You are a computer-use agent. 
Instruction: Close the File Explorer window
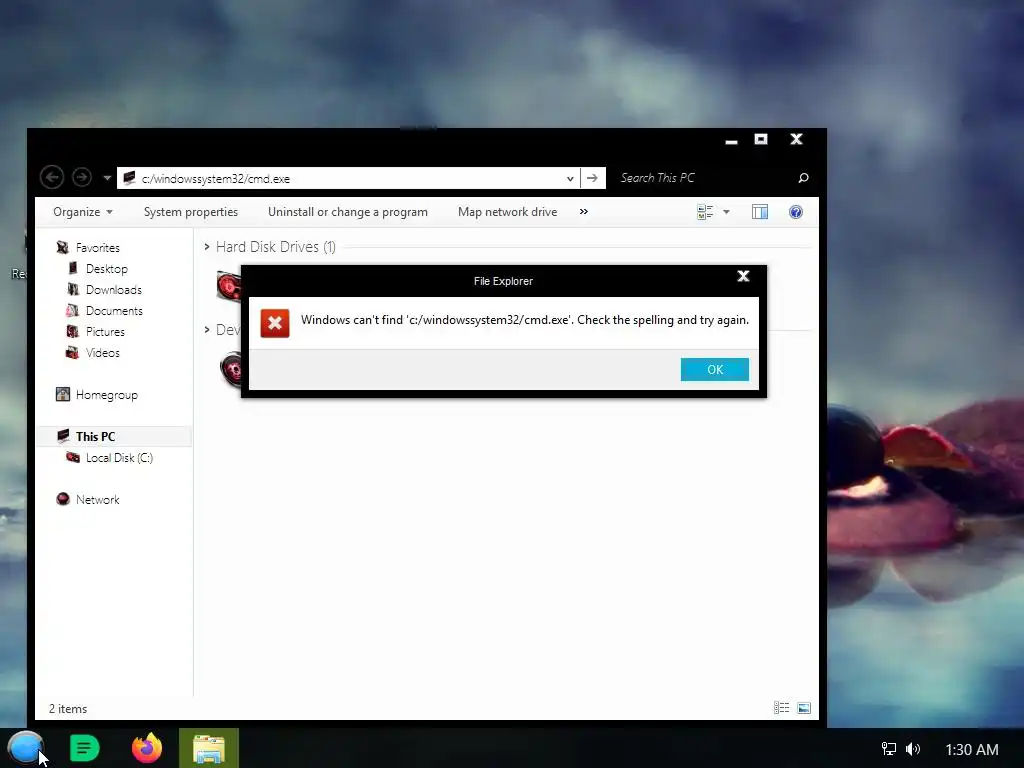[x=797, y=139]
